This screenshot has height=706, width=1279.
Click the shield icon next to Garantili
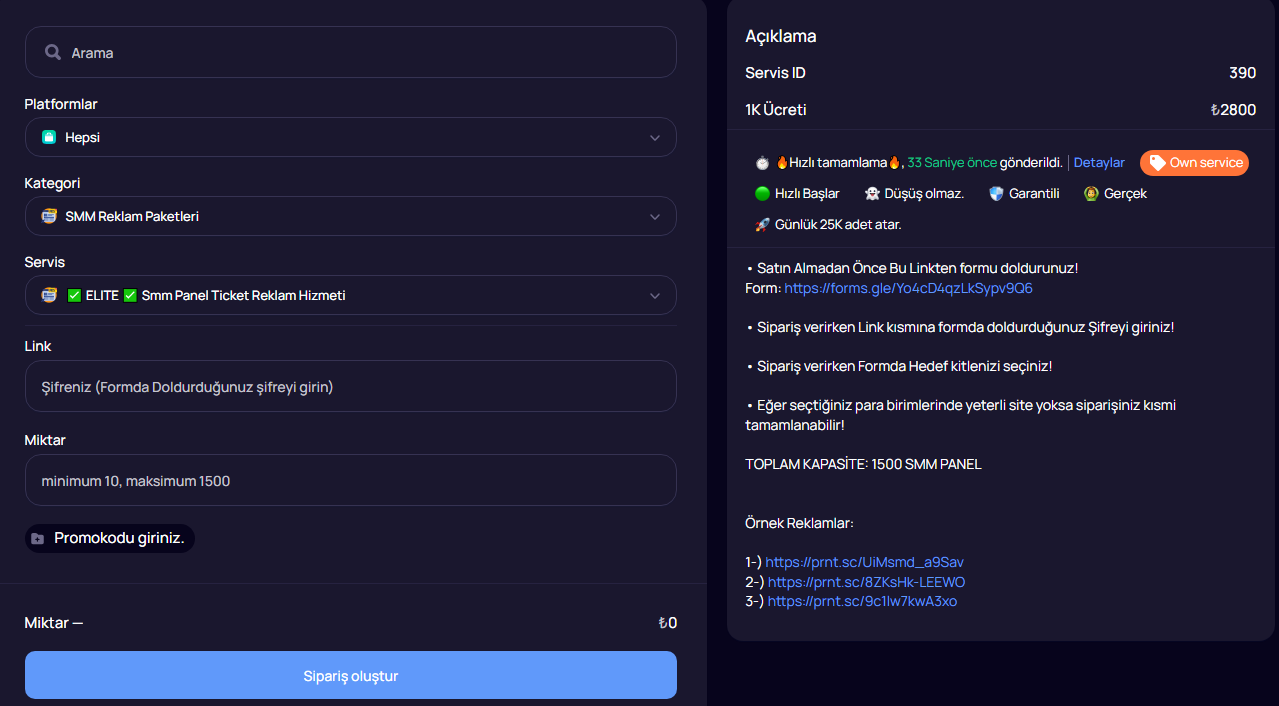click(x=995, y=193)
